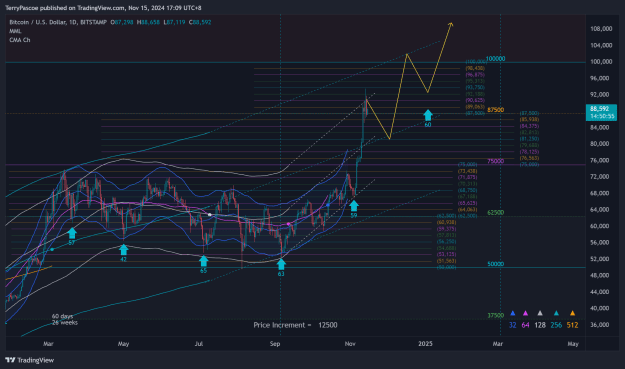Click 64,000 on the price axis
This screenshot has width=625, height=369.
[x=599, y=210]
